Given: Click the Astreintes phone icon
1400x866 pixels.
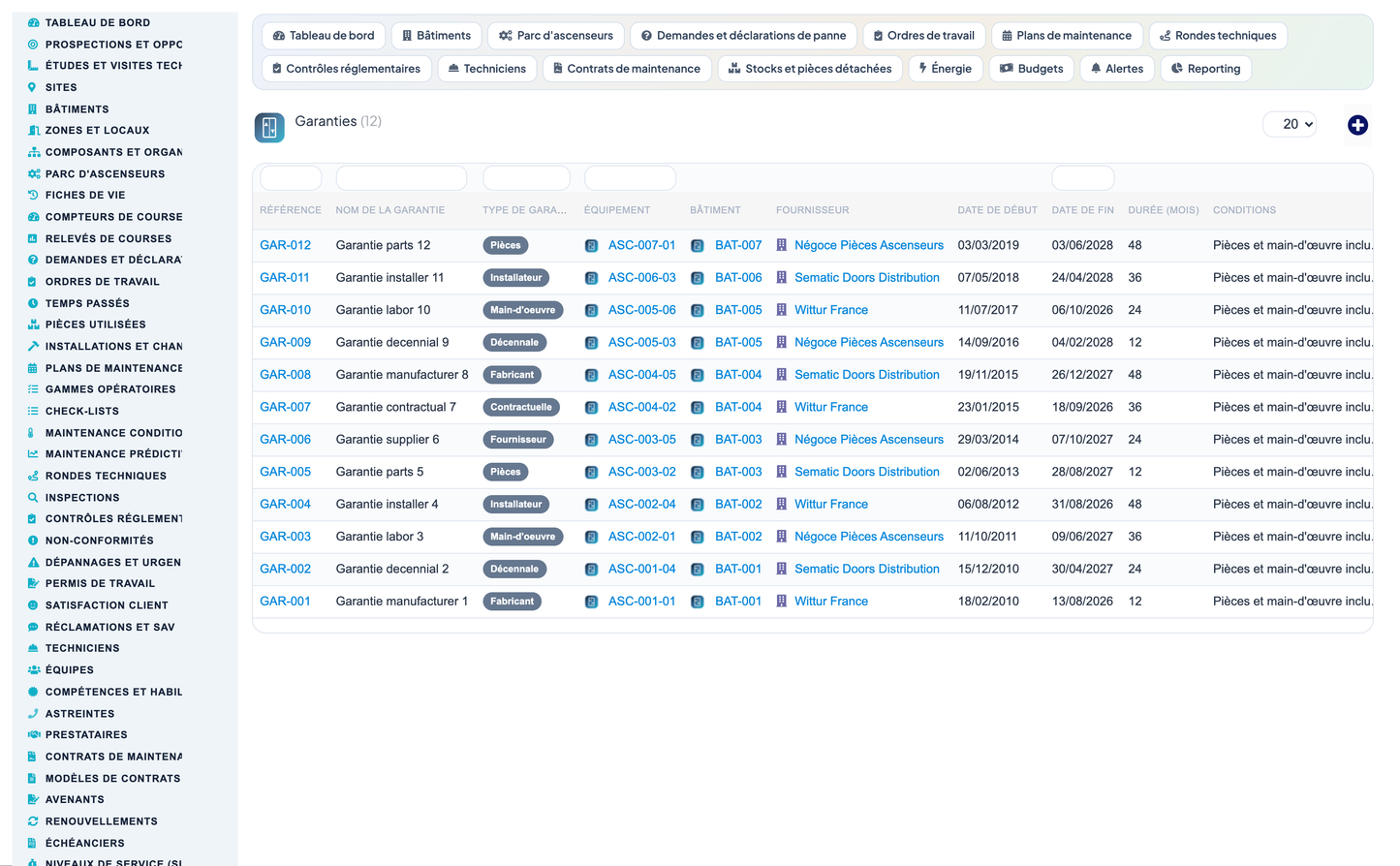Looking at the screenshot, I should point(33,714).
